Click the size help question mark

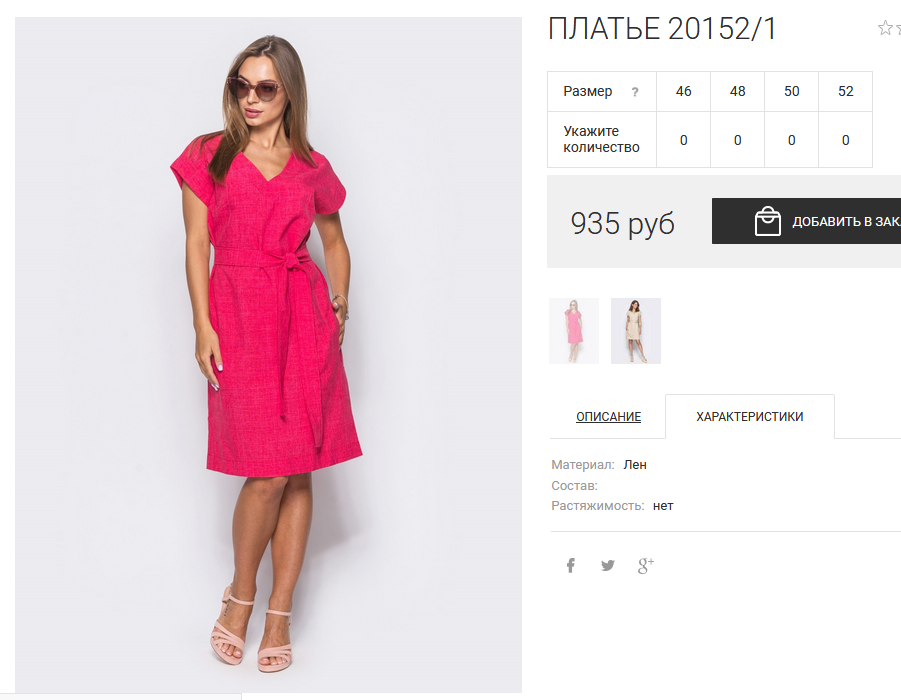[x=635, y=92]
